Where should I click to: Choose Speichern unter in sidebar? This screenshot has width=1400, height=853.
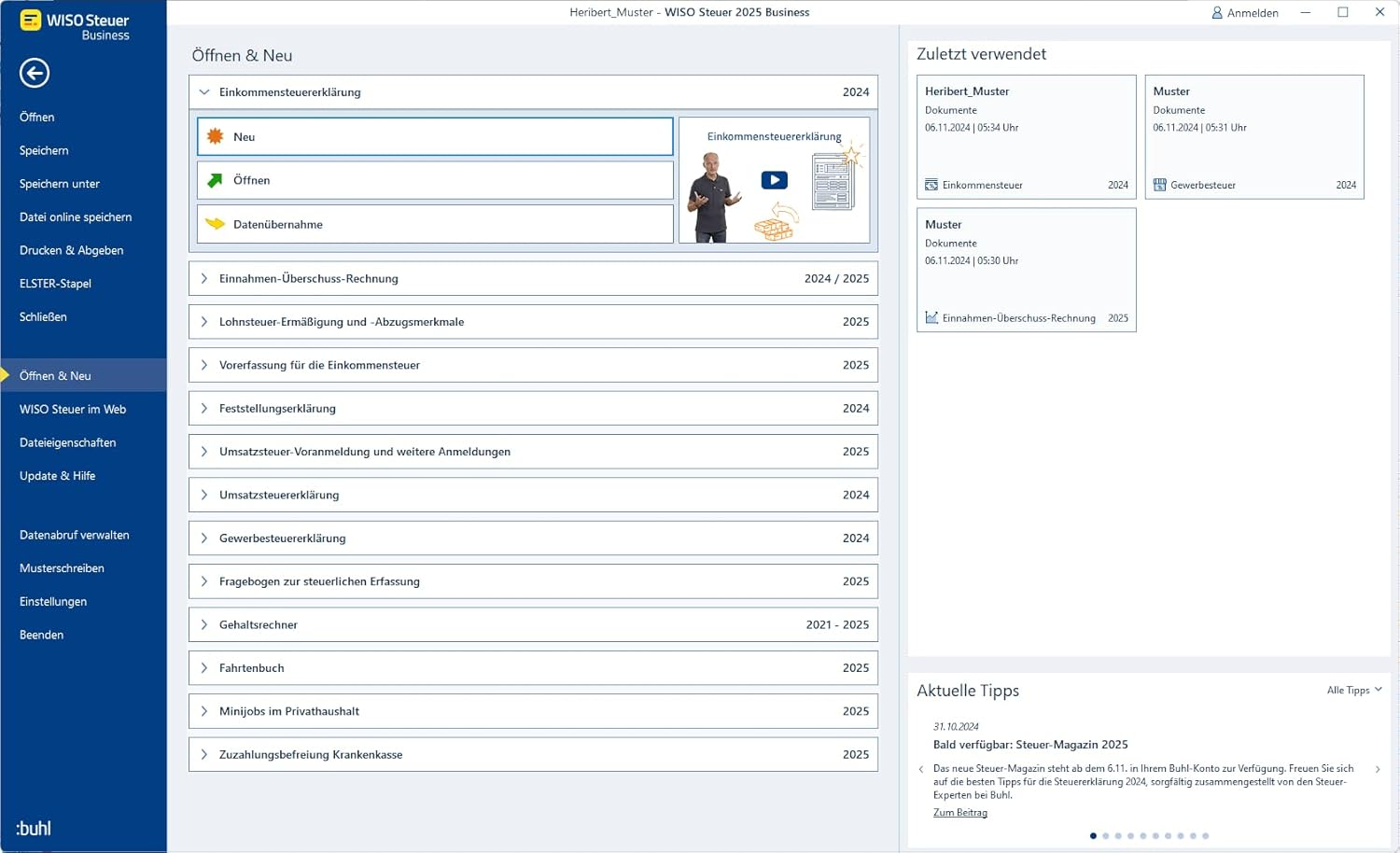coord(60,184)
